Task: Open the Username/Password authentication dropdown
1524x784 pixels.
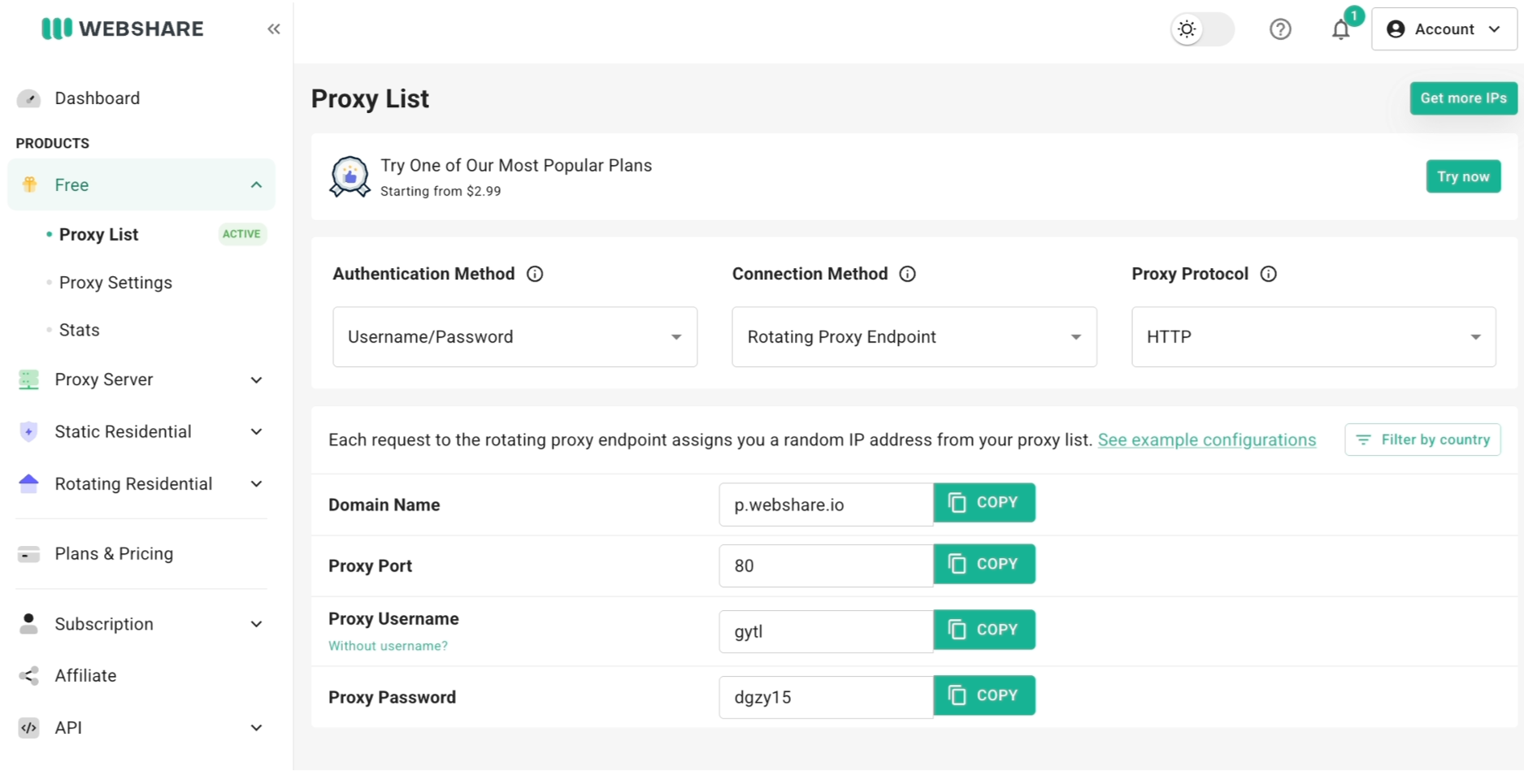Action: coord(515,337)
